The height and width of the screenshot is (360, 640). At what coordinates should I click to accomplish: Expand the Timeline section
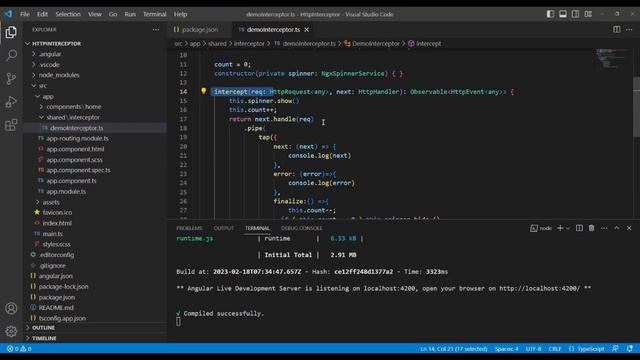(x=44, y=338)
